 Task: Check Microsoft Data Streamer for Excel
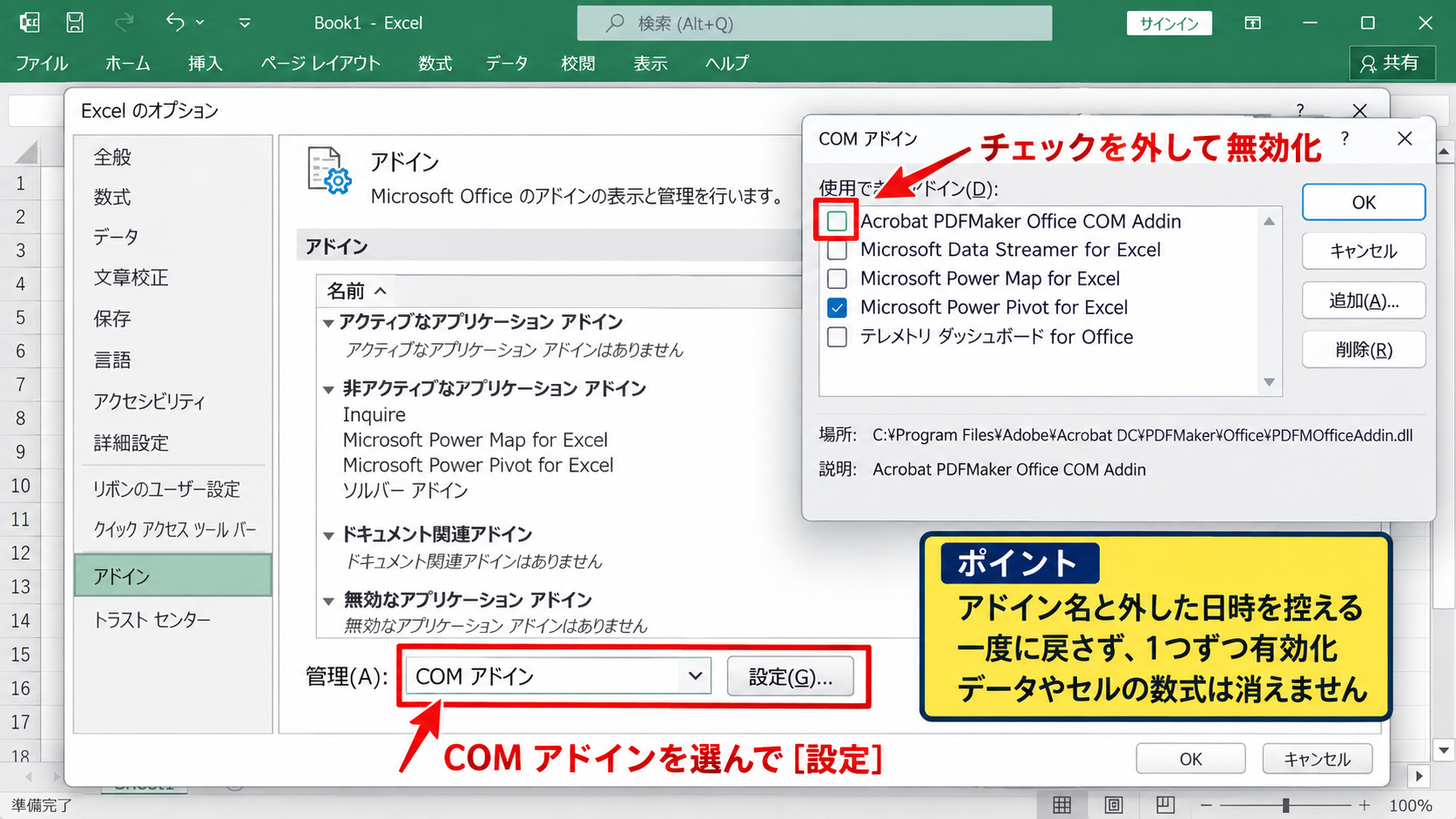coord(837,250)
